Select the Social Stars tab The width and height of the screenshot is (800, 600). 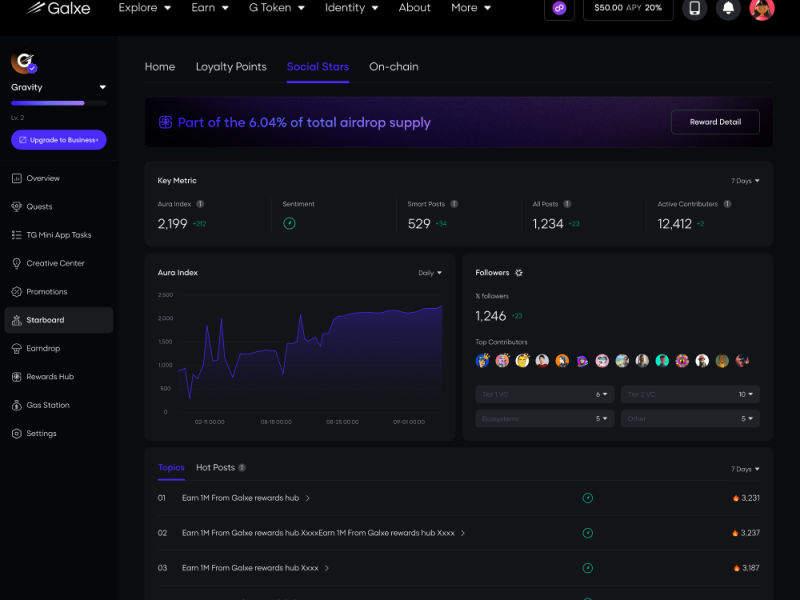[318, 67]
